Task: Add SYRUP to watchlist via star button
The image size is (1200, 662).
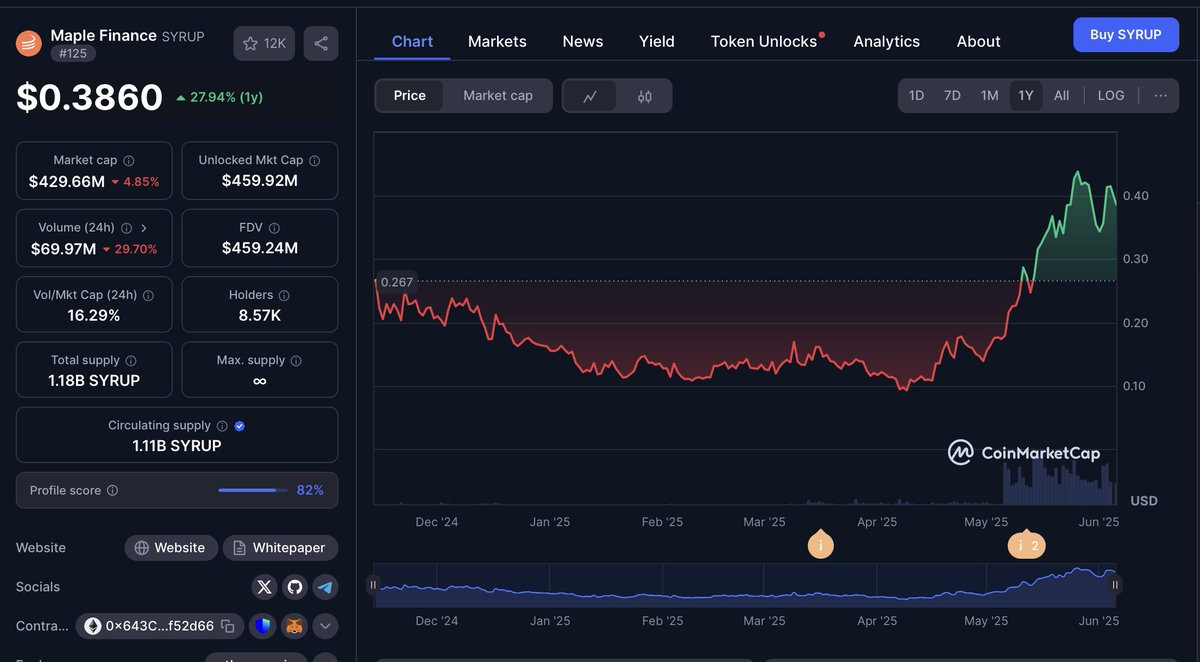Action: (x=264, y=43)
